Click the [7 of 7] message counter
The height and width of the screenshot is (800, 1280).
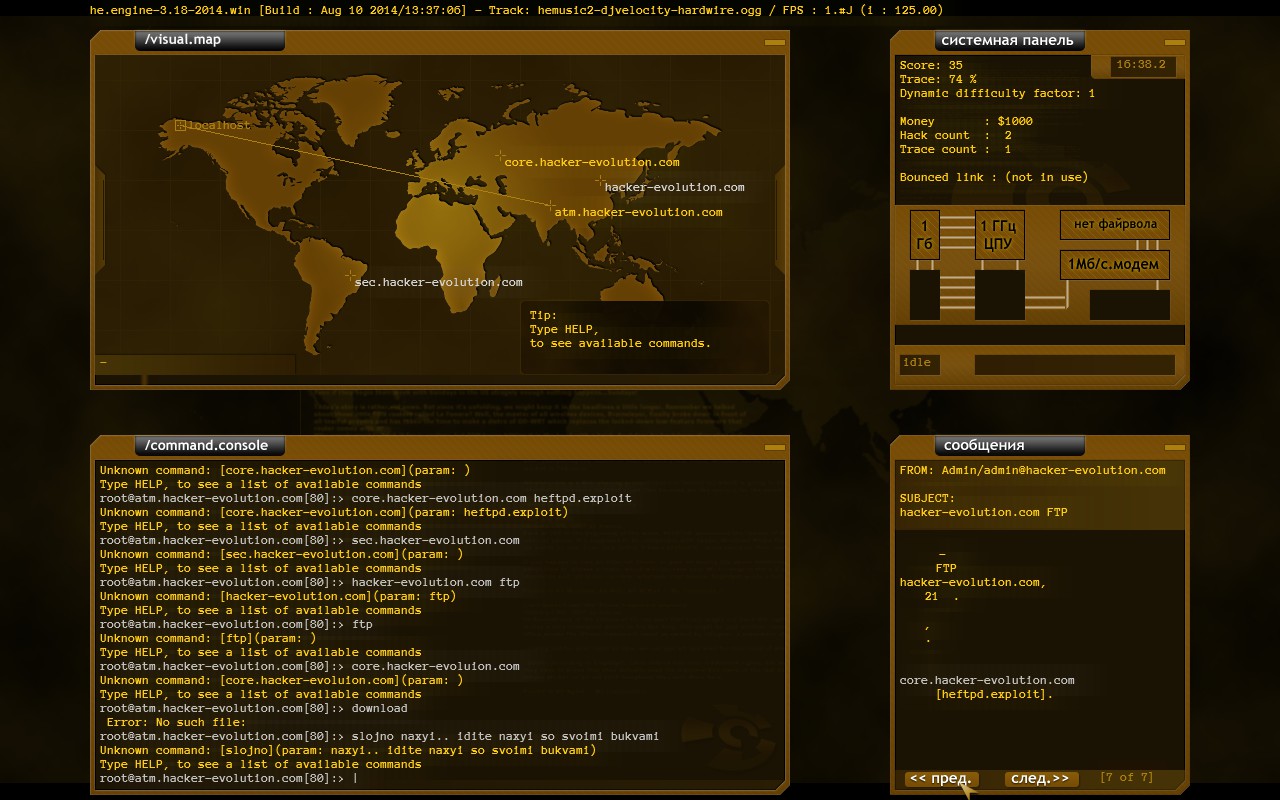tap(1126, 778)
